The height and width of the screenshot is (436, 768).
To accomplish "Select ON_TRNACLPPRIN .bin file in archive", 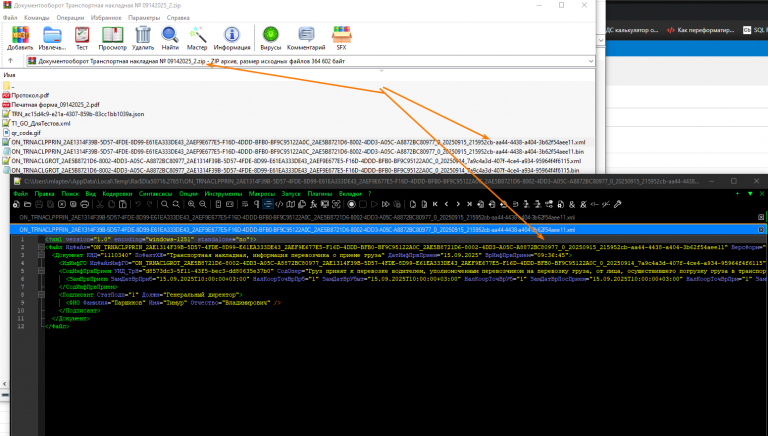I will pos(293,151).
